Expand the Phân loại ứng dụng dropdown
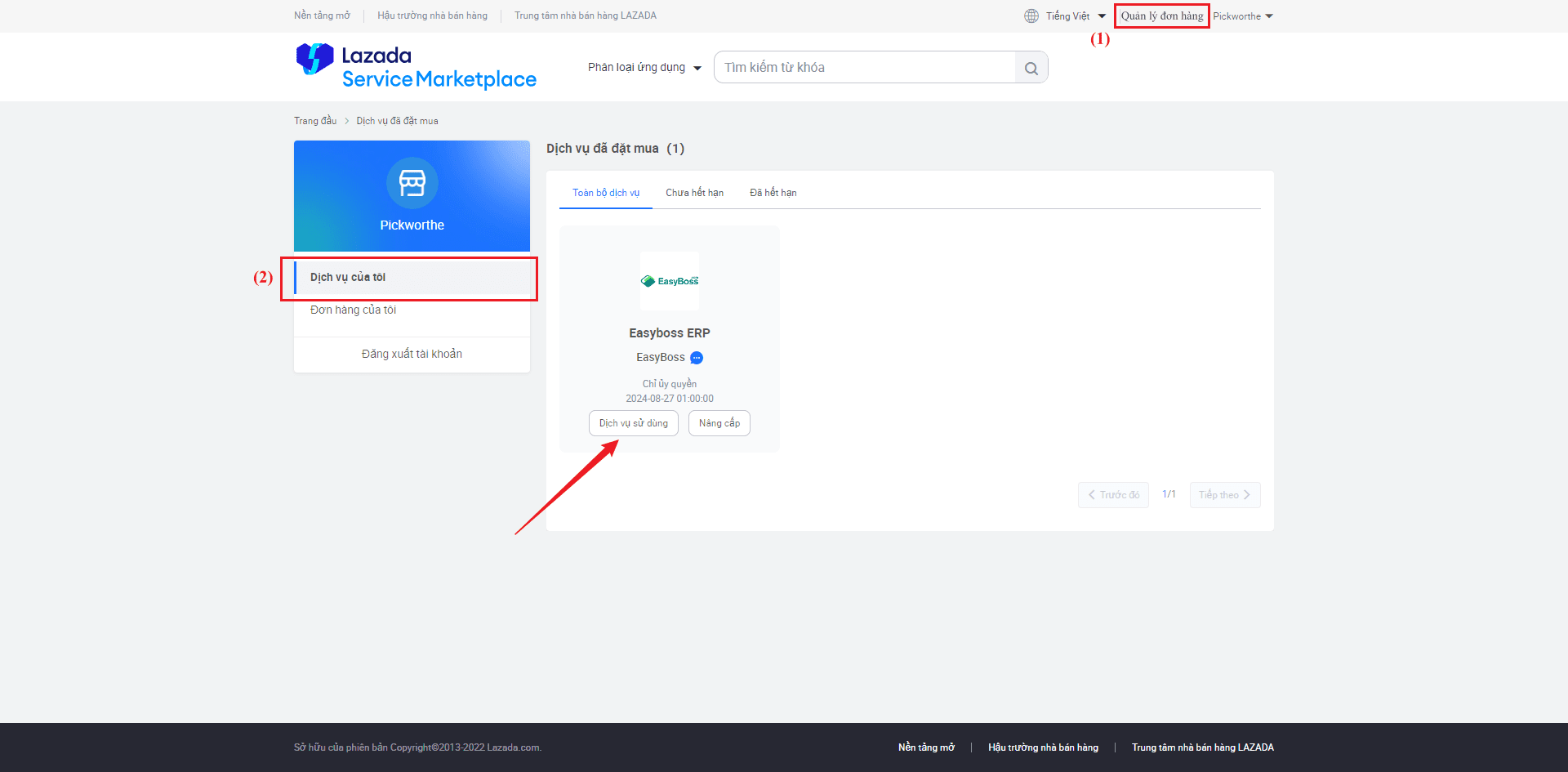The width and height of the screenshot is (1568, 772). (644, 68)
